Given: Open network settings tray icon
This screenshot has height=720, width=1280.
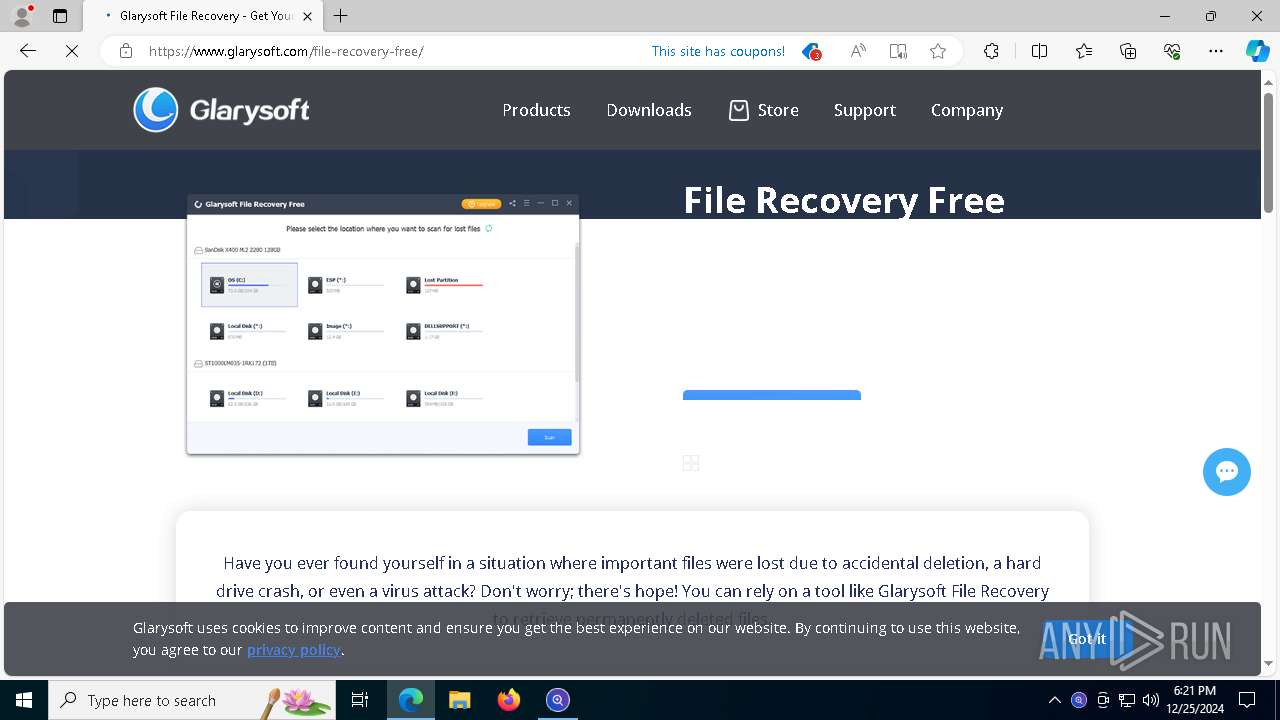Looking at the screenshot, I should pos(1127,700).
